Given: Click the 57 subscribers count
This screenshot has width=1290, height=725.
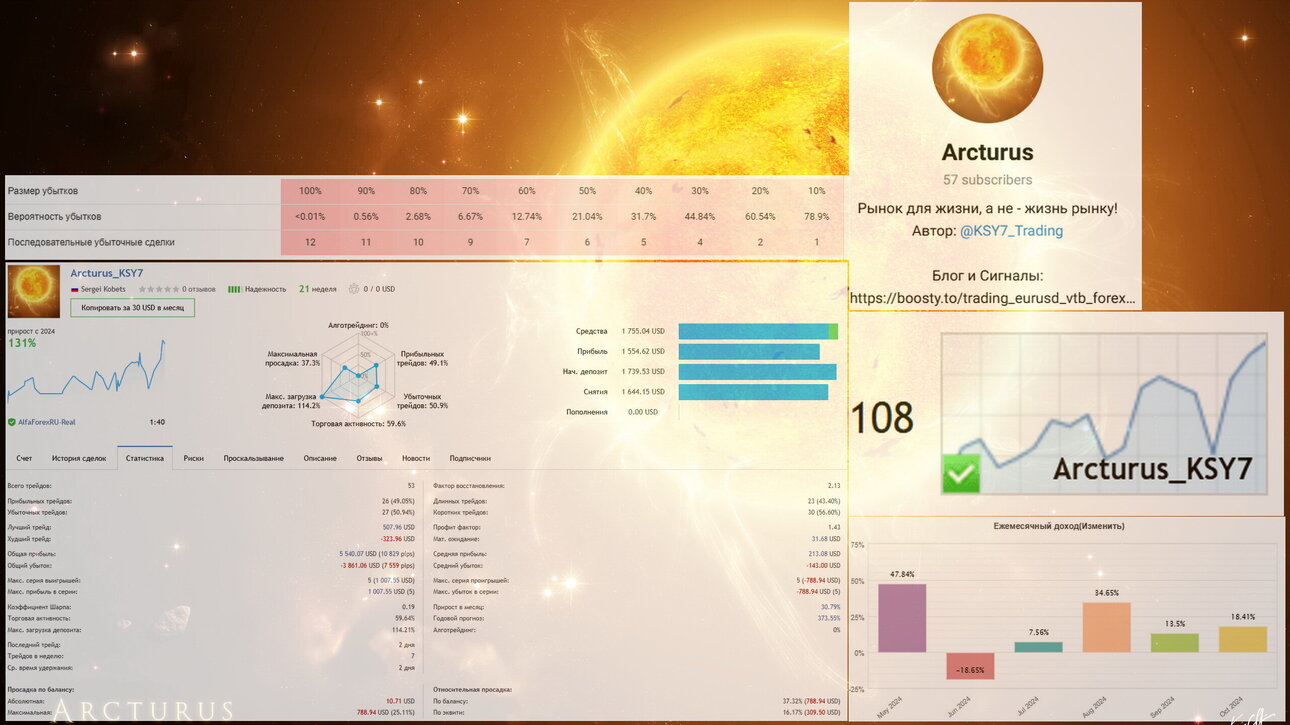Looking at the screenshot, I should pos(987,180).
